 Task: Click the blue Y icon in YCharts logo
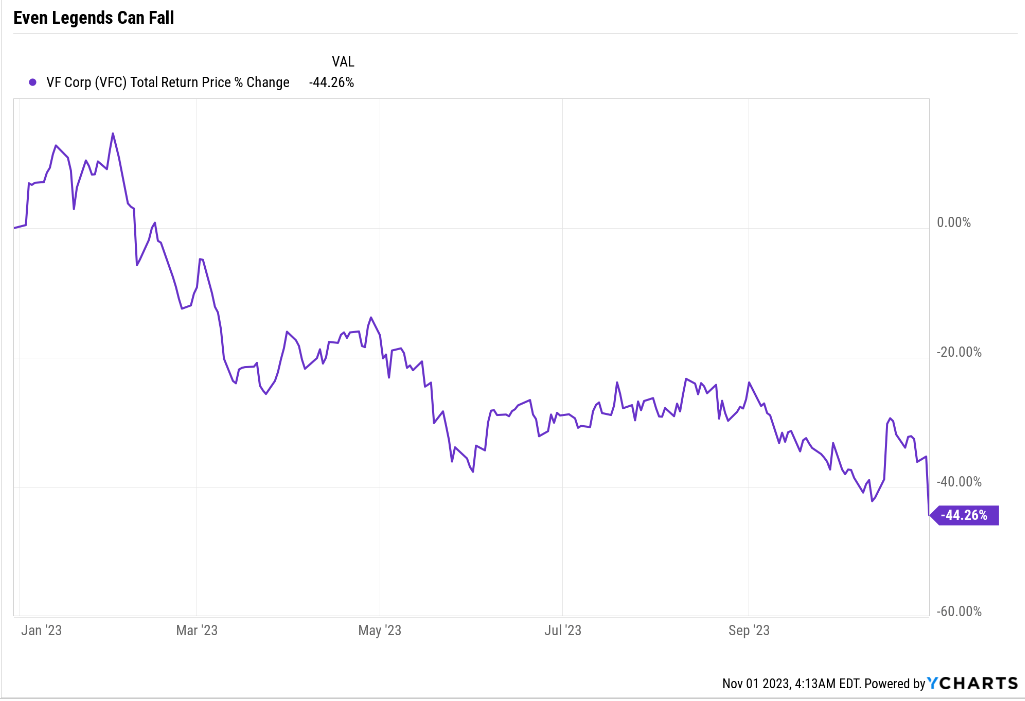[932, 684]
